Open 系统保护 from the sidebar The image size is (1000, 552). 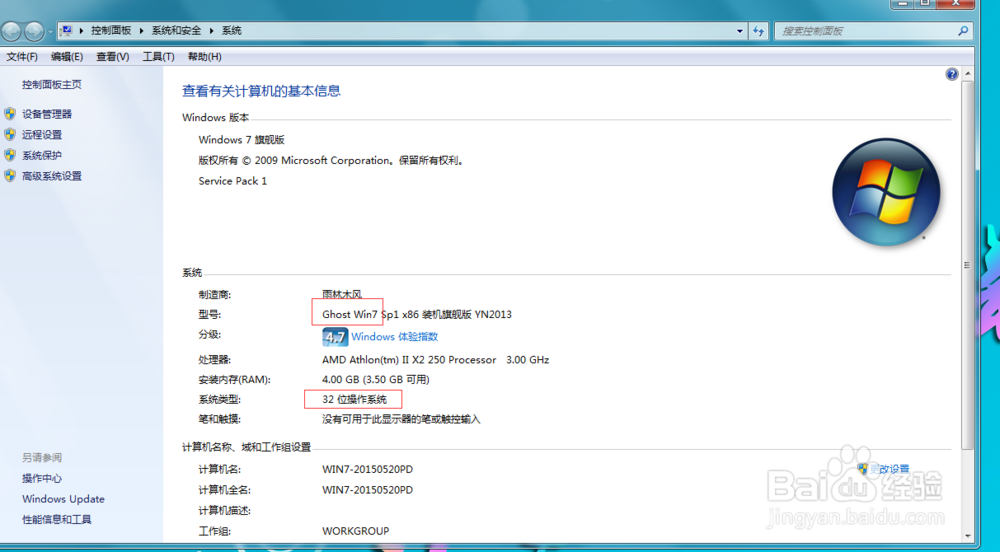(41, 156)
